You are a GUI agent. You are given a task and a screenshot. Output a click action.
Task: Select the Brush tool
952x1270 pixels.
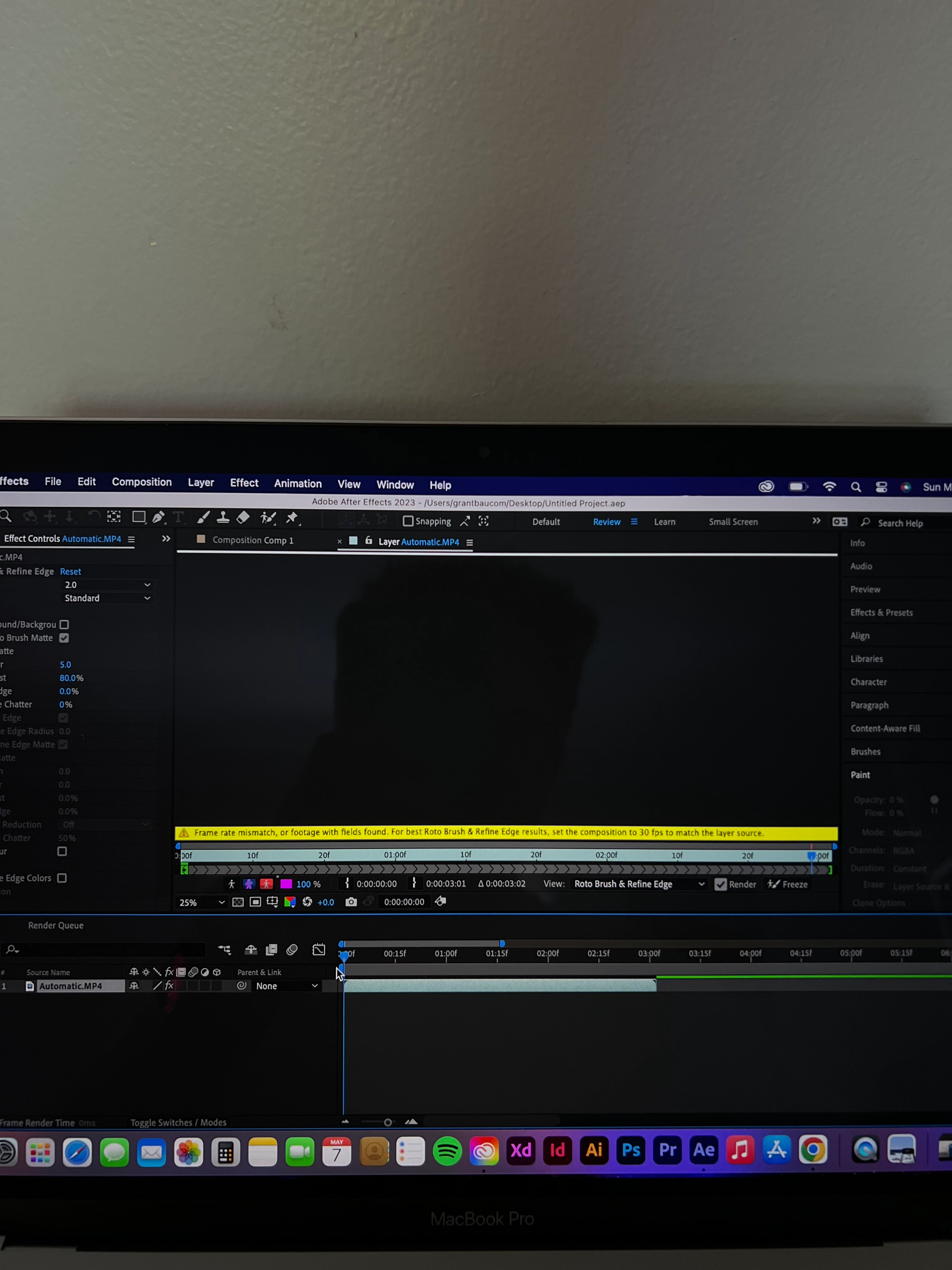[203, 517]
